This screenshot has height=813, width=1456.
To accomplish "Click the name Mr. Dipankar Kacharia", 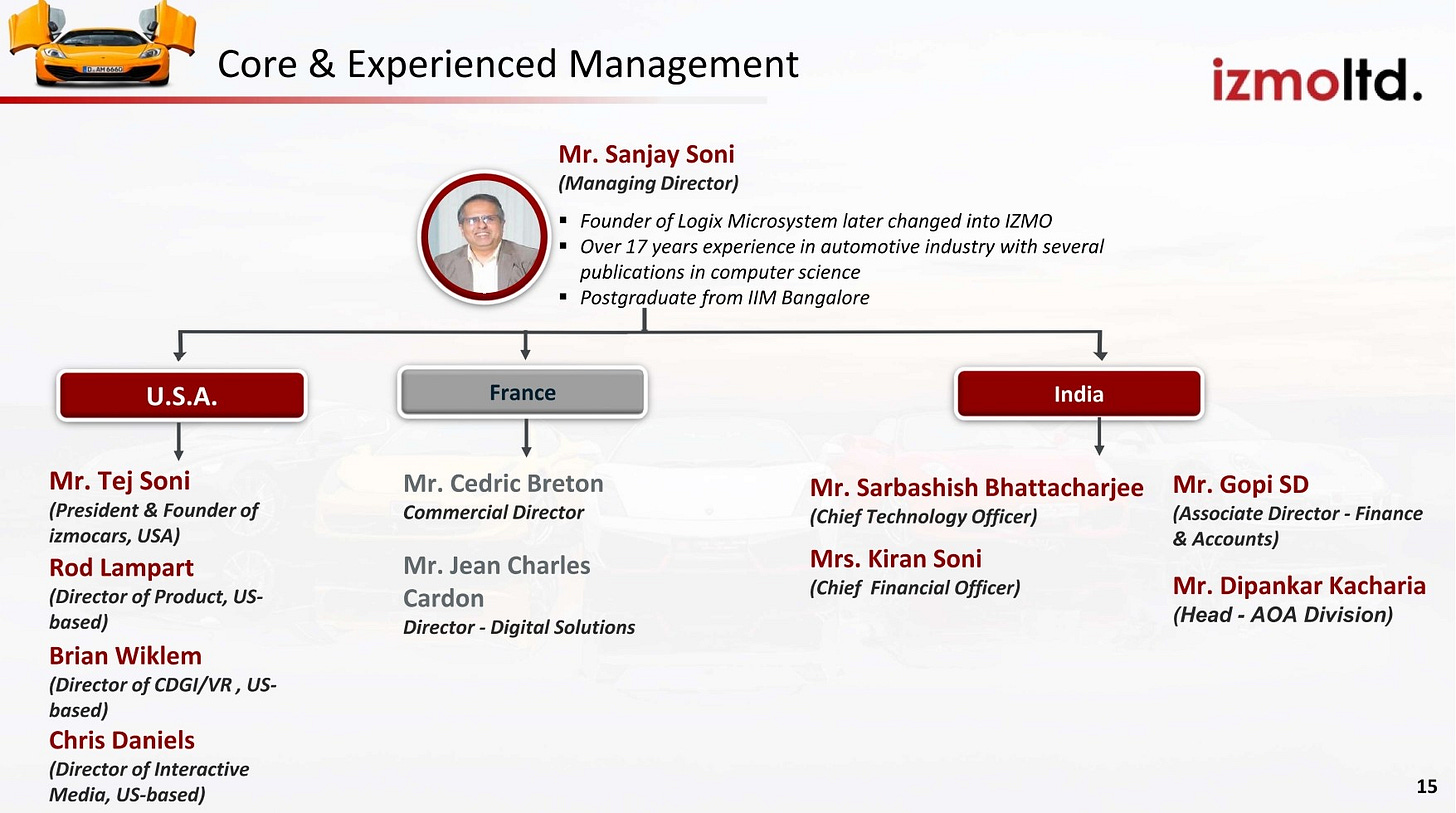I will click(x=1299, y=585).
